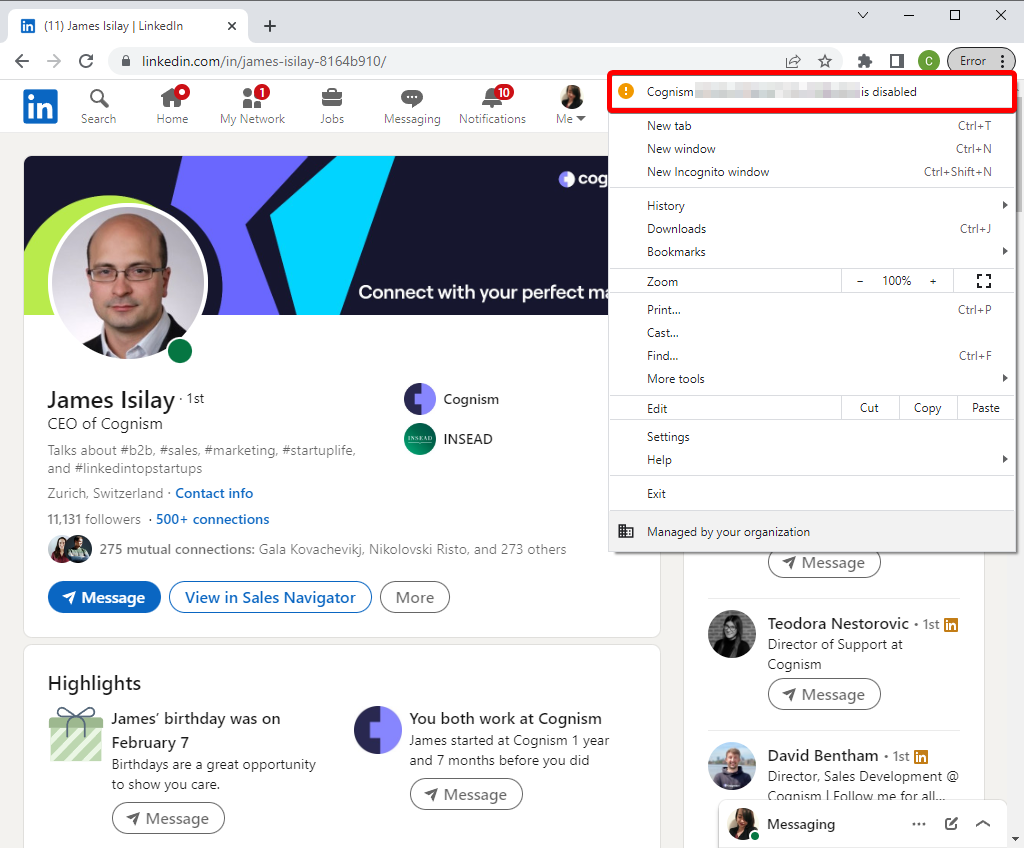Enter fullscreen via zoom row icon
Screen dimensions: 1024x848
pos(984,281)
